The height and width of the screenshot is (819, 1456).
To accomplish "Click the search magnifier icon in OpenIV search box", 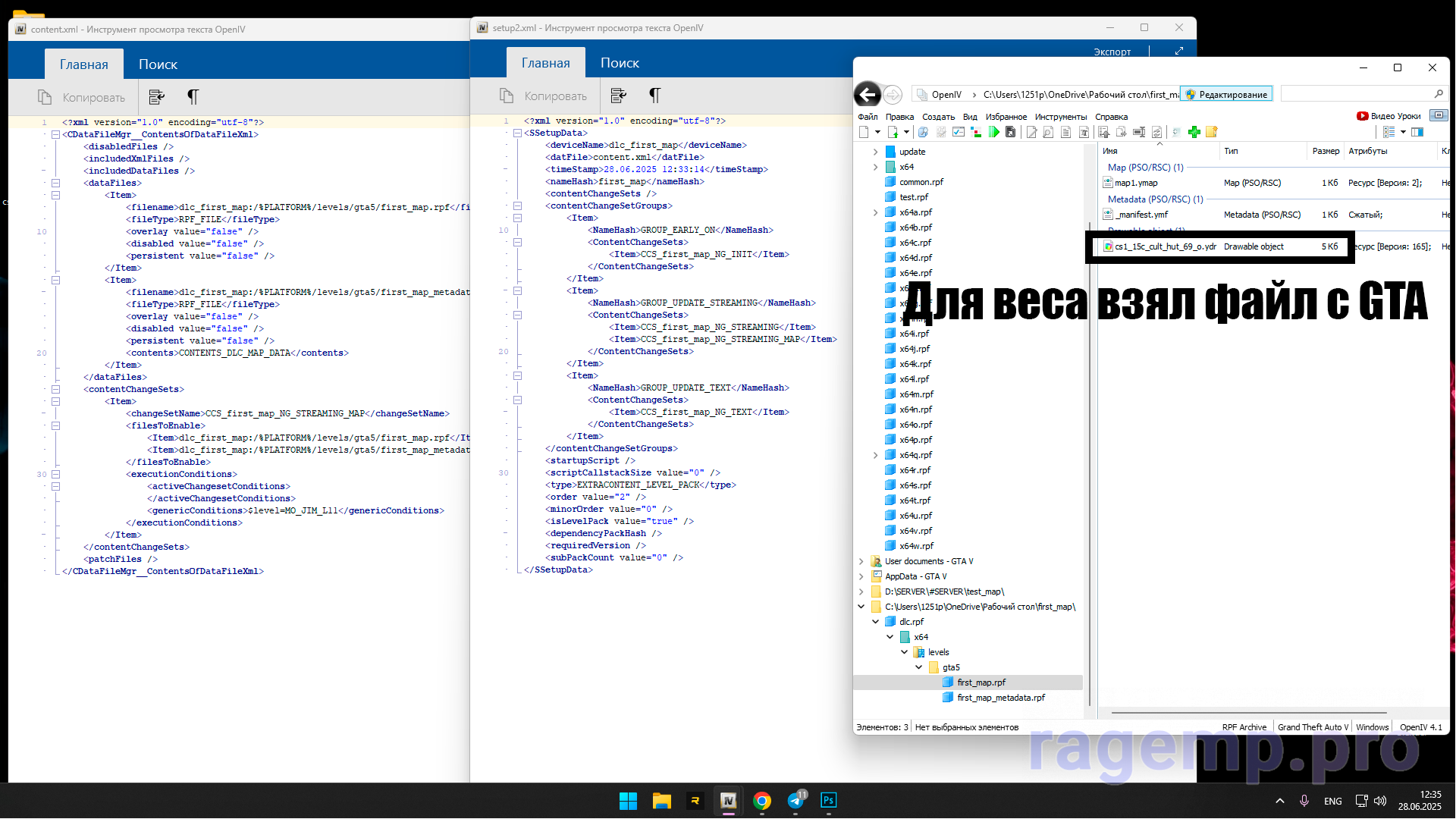I will (1439, 93).
